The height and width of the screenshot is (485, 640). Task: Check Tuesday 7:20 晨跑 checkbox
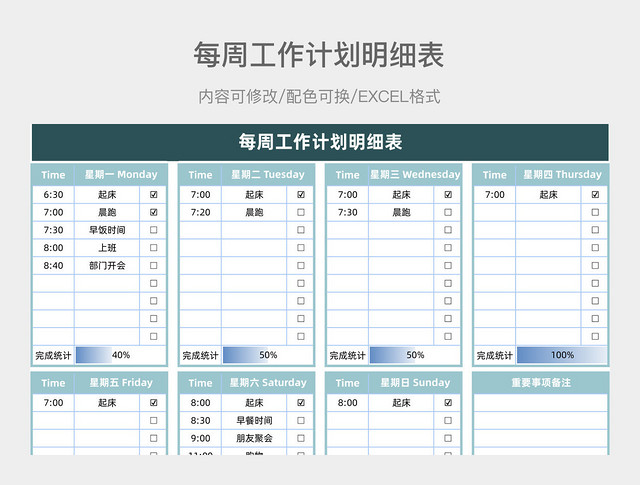pyautogui.click(x=301, y=212)
